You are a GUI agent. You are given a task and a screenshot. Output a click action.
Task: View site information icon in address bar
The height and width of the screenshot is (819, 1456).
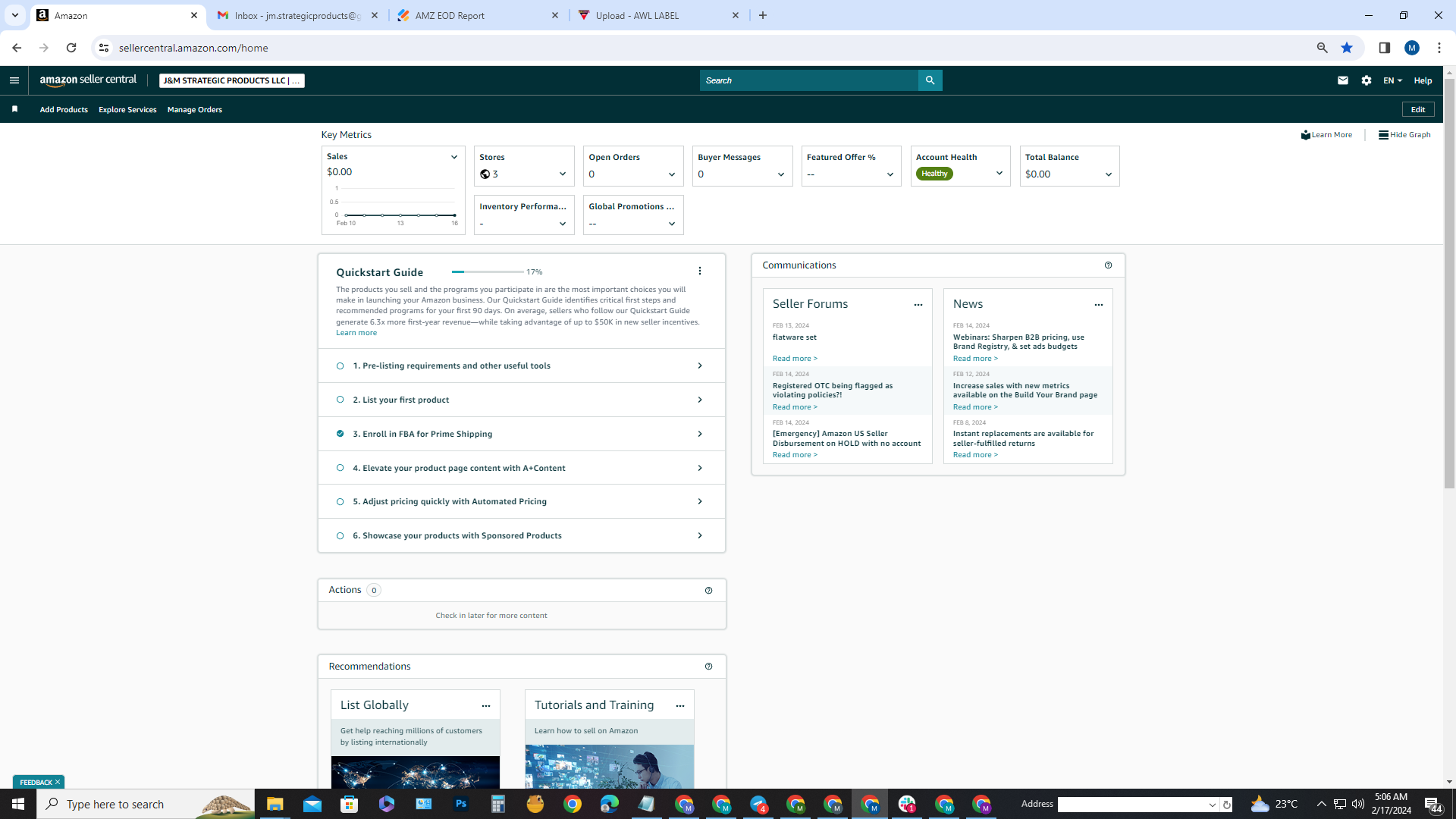pyautogui.click(x=104, y=48)
